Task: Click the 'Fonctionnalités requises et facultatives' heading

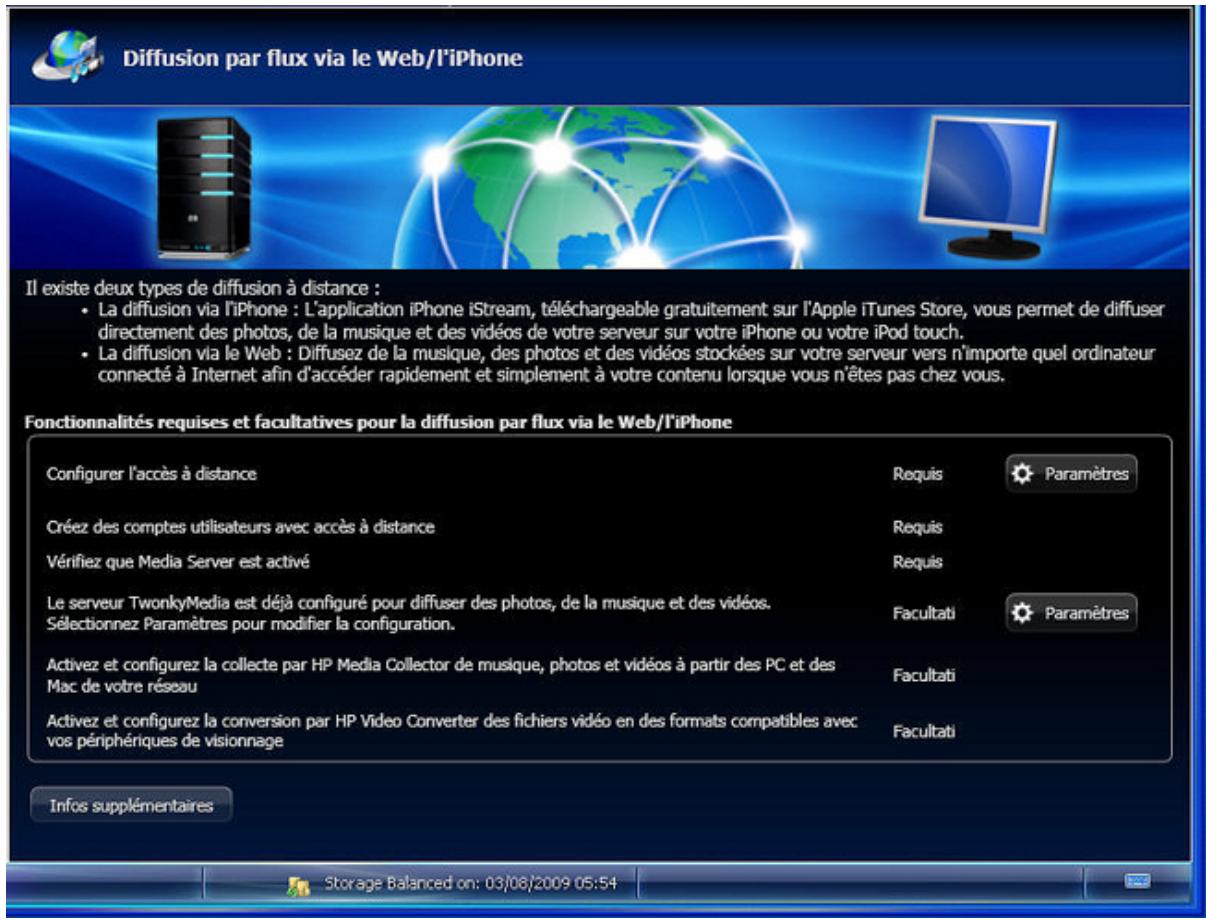Action: (378, 423)
